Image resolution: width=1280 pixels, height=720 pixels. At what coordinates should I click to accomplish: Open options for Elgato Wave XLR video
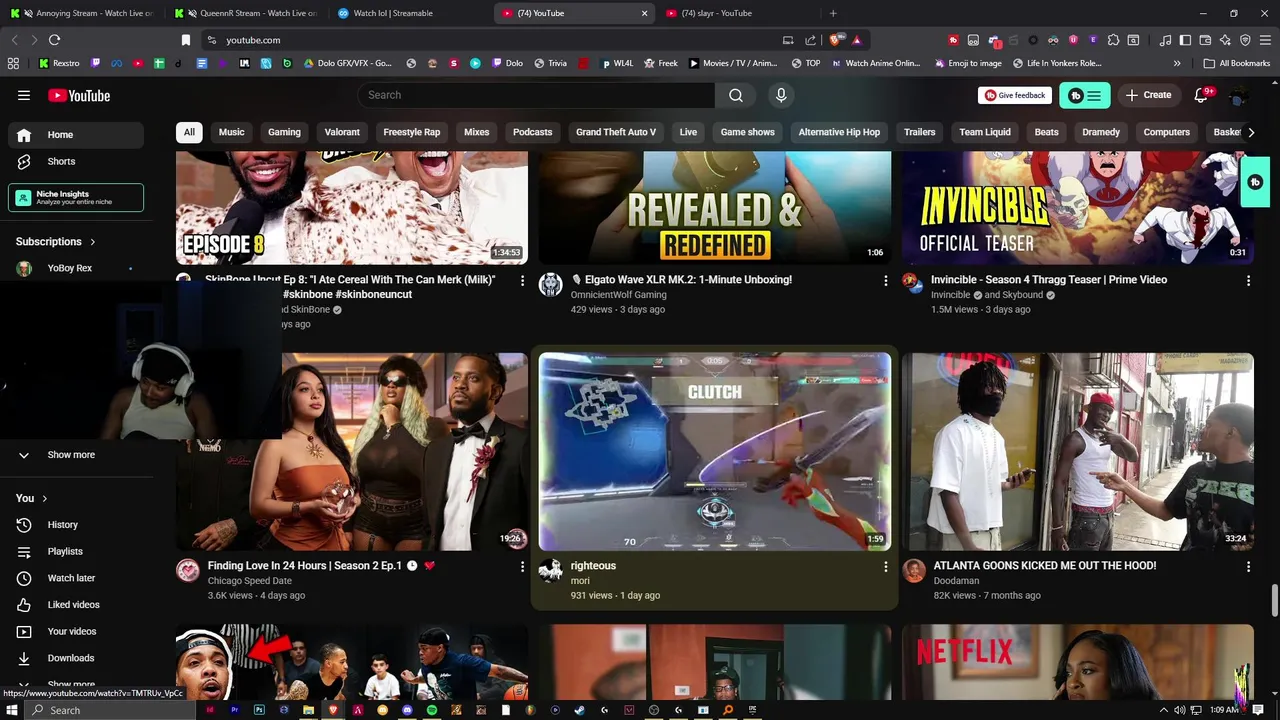(885, 281)
